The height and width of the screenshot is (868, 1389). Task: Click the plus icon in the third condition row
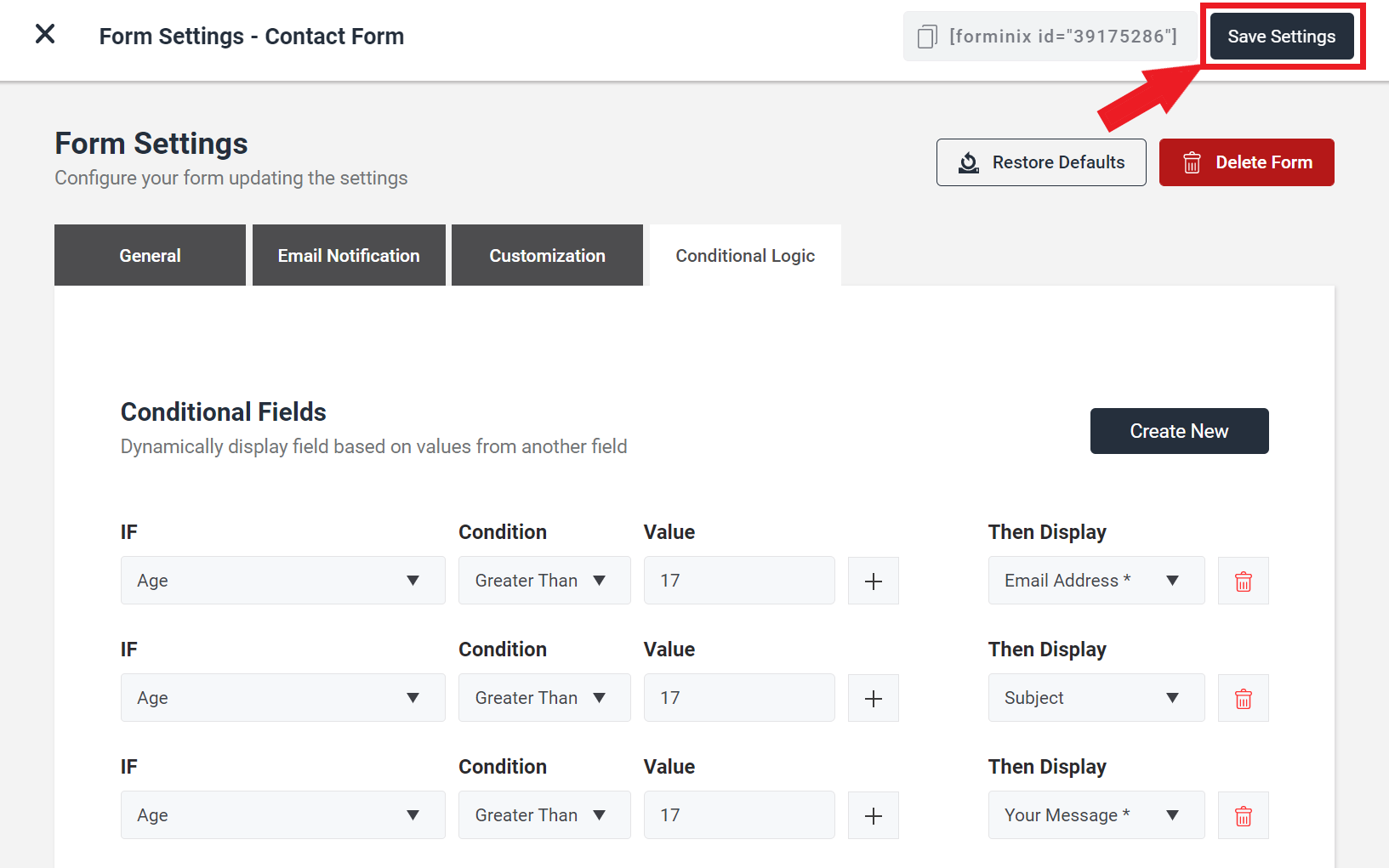point(873,815)
